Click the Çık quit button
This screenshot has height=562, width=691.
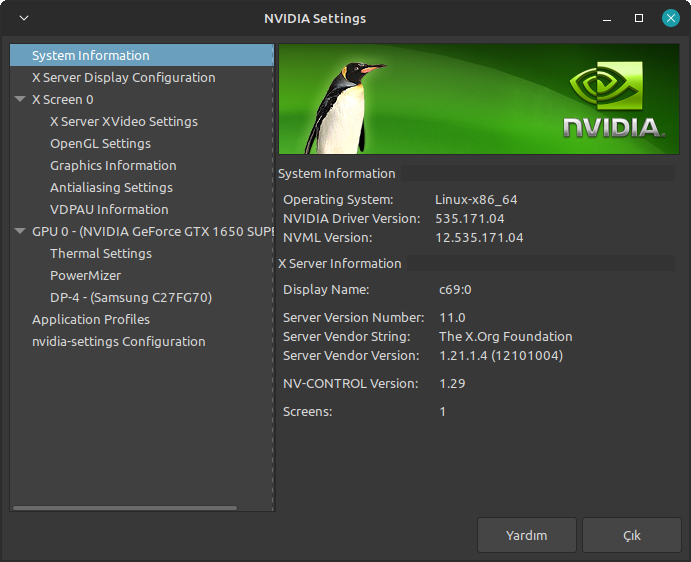click(x=632, y=535)
